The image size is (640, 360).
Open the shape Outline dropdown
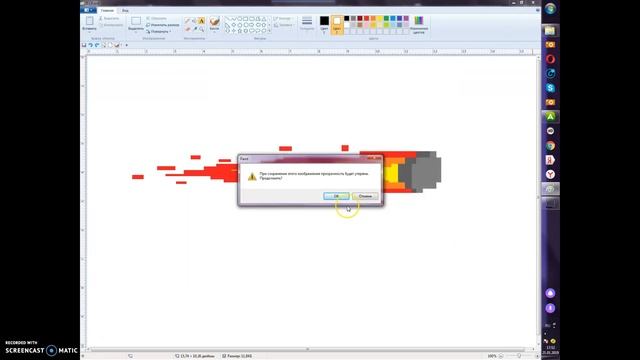pos(282,19)
